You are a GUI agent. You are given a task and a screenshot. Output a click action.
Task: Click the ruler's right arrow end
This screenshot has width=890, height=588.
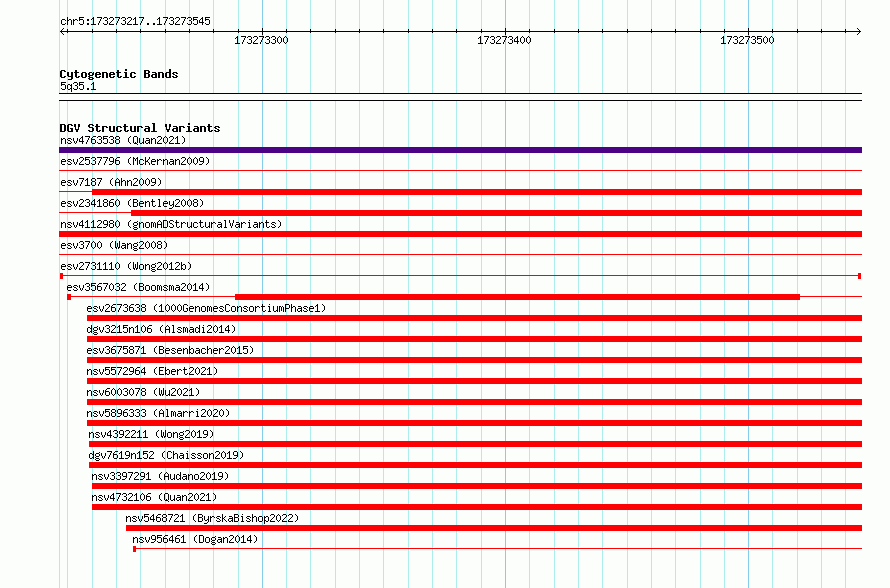click(x=858, y=31)
